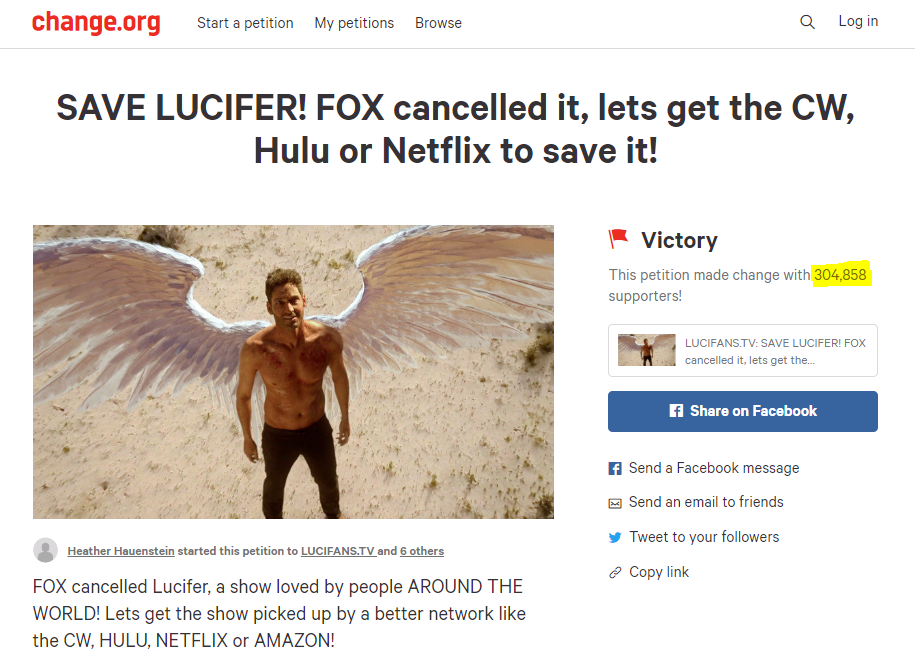
Task: Click the Log in link
Action: (858, 22)
